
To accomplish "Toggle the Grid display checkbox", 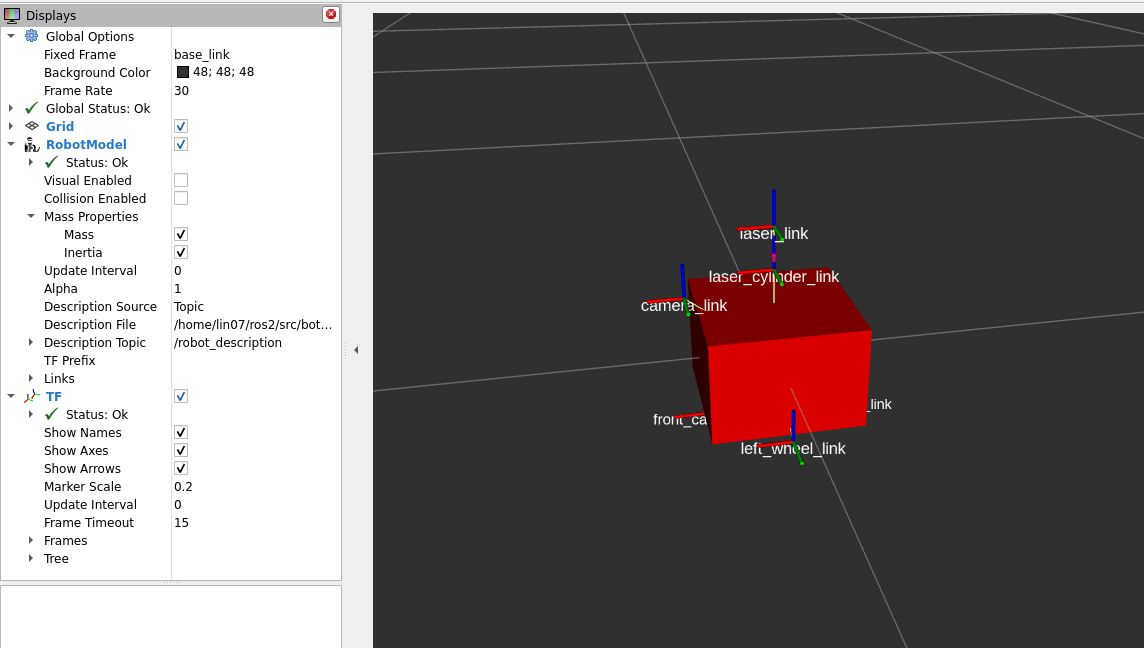I will click(x=181, y=126).
